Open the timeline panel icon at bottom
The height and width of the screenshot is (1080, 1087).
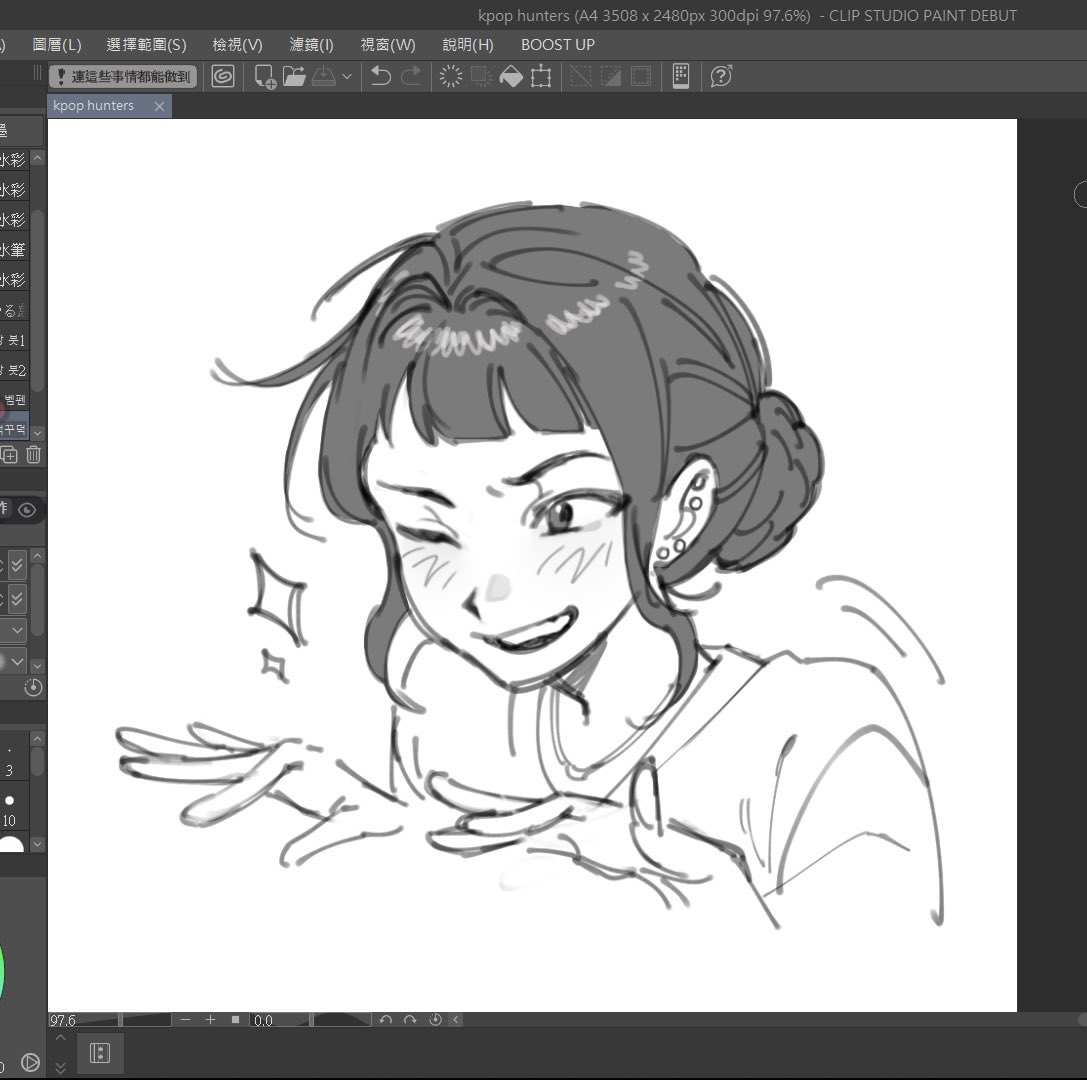click(x=100, y=1054)
